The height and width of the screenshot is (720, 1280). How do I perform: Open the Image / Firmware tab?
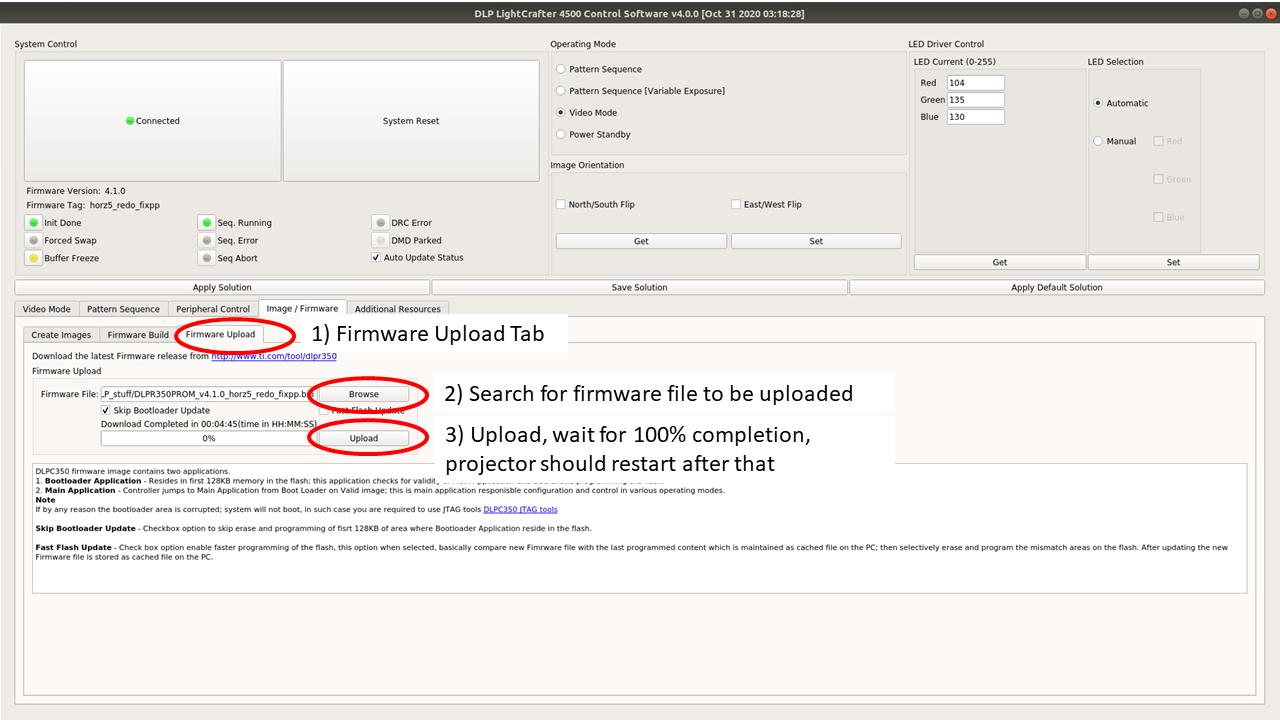point(303,308)
